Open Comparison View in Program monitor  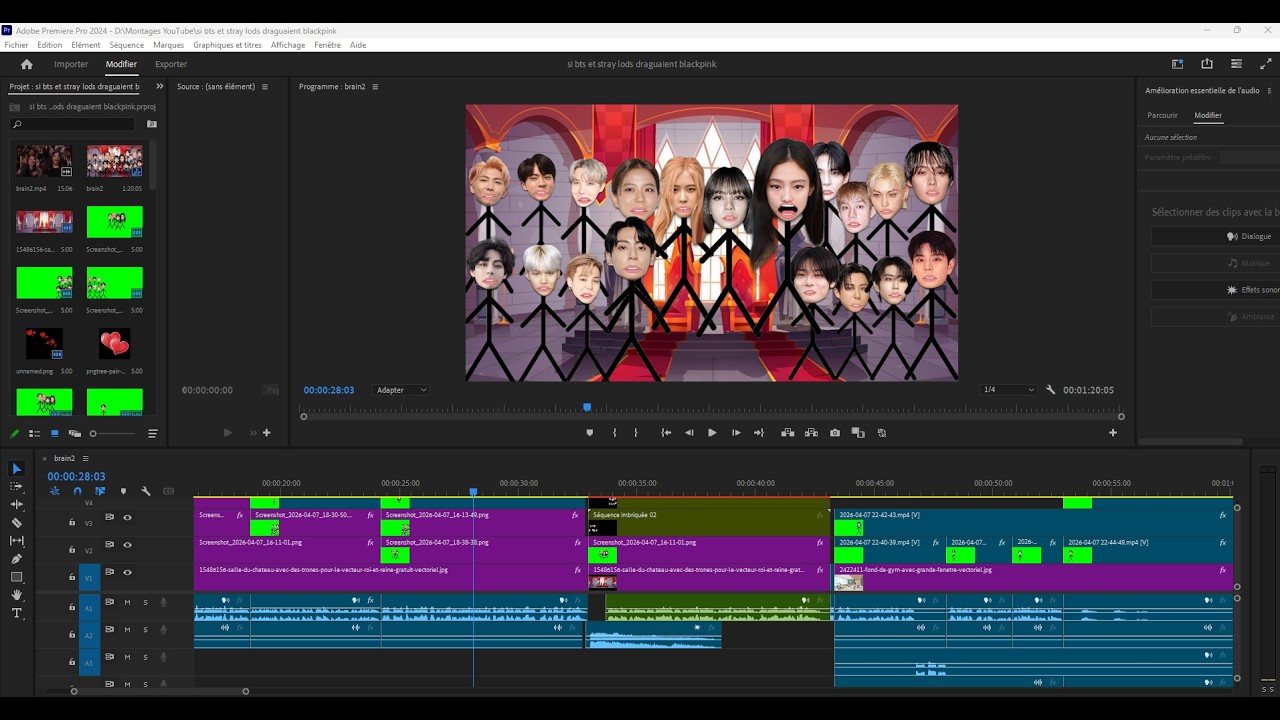(858, 433)
